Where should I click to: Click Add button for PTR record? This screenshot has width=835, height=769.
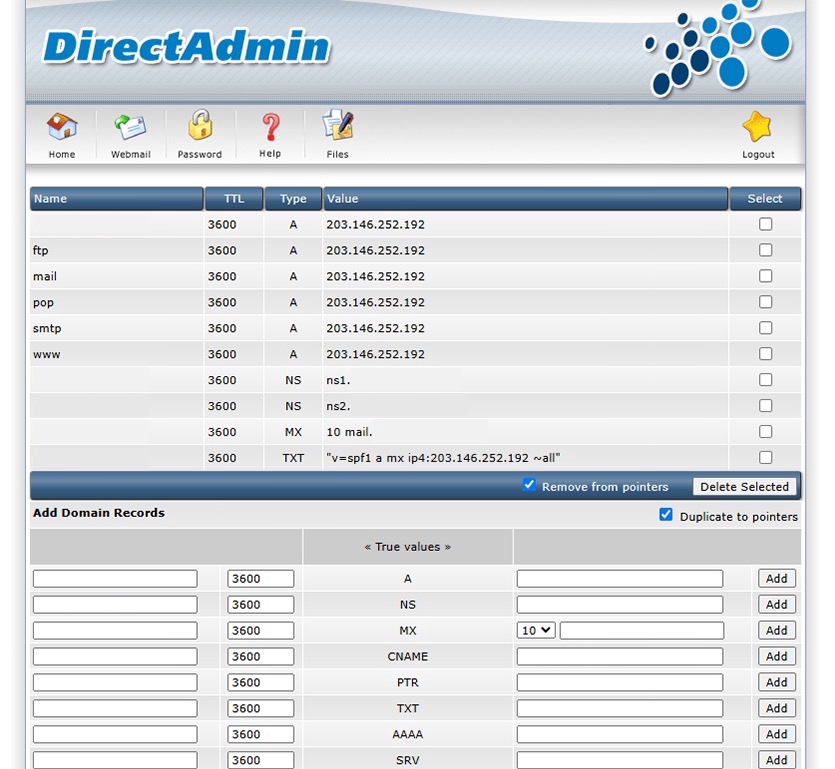[x=776, y=682]
